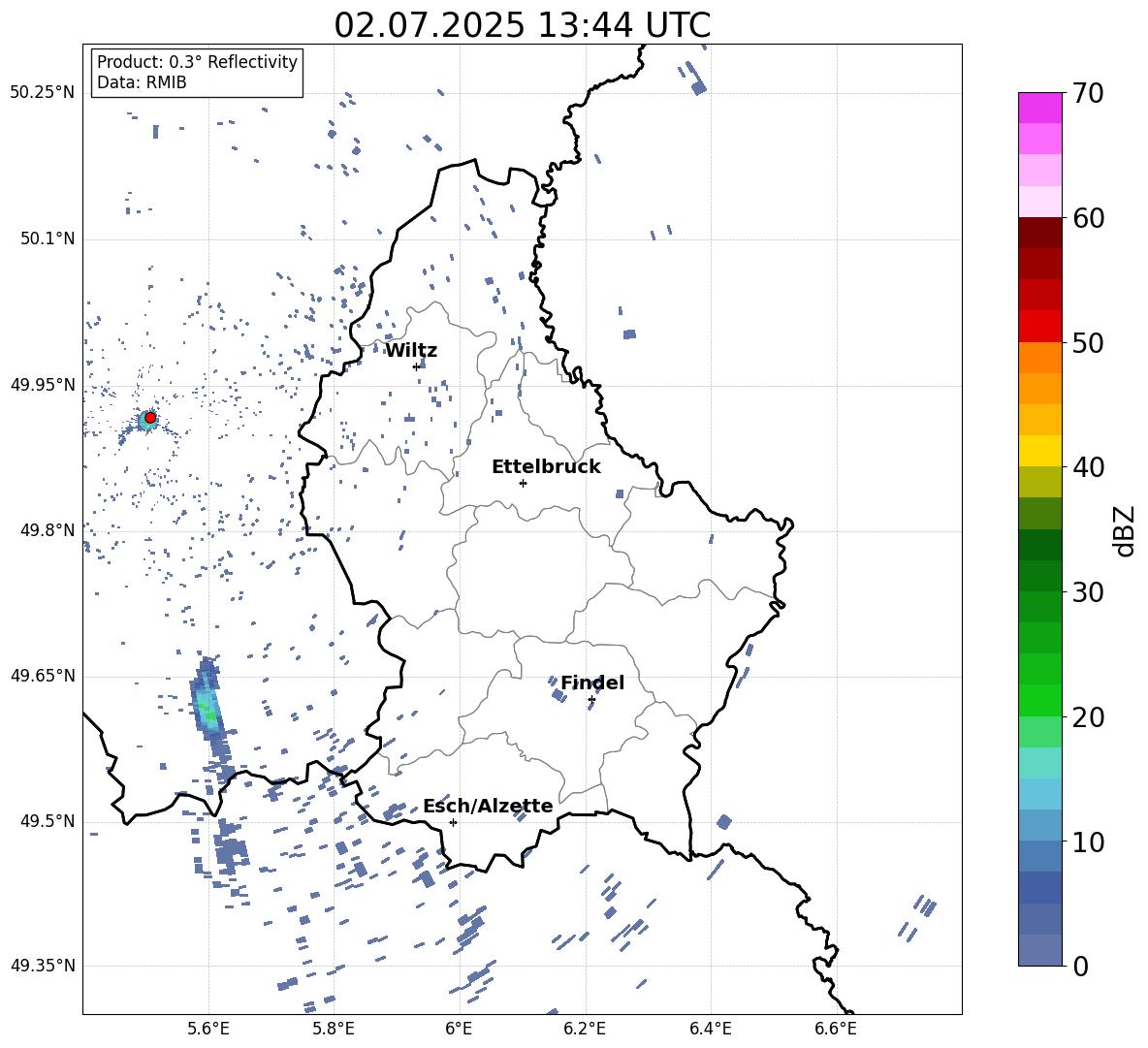The width and height of the screenshot is (1148, 1048).
Task: Click the 49.95°N latitude label
Action: [x=43, y=385]
